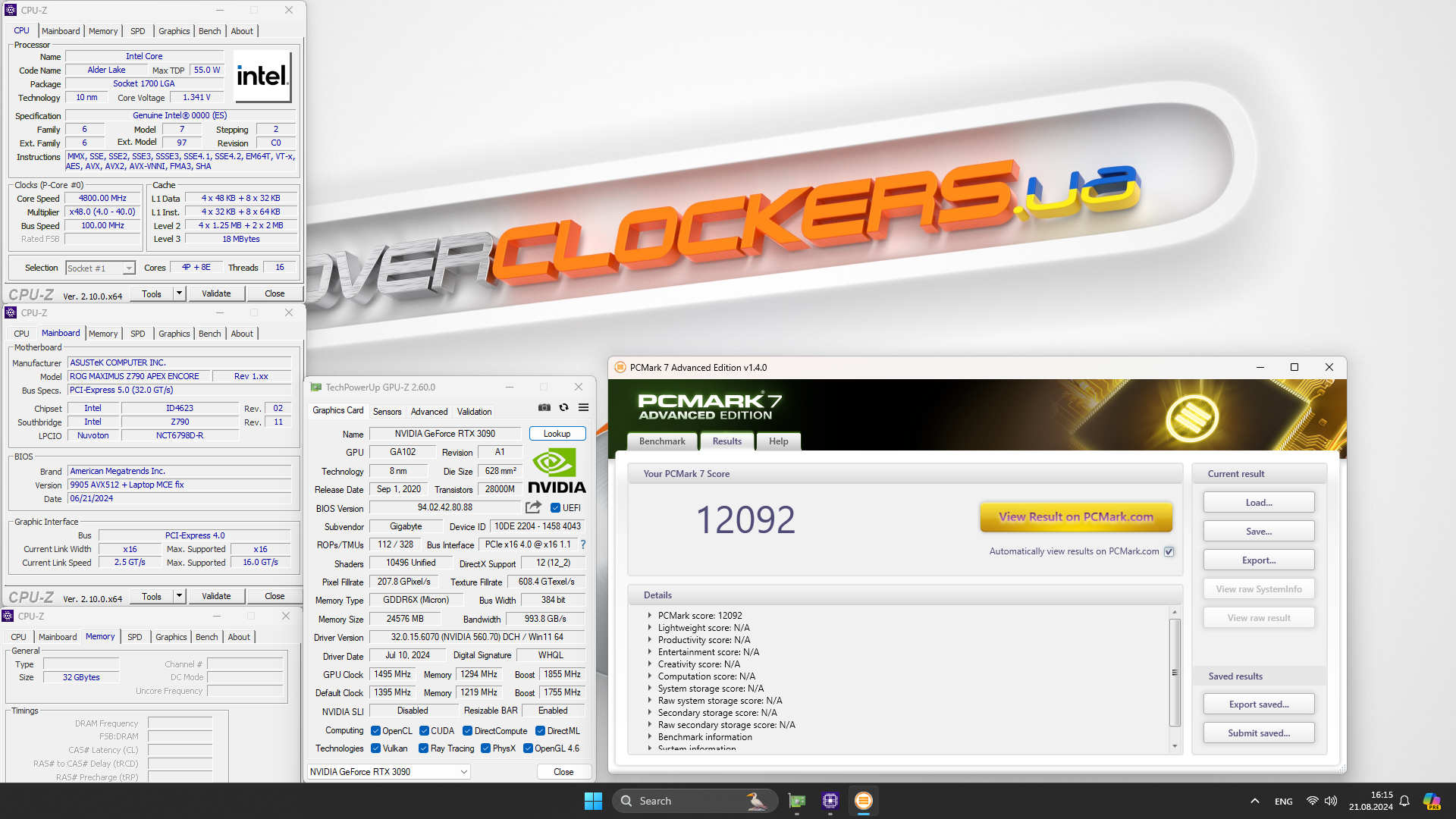Screen dimensions: 1456x819
Task: Click the Intel logo in CPU-Z
Action: [262, 76]
